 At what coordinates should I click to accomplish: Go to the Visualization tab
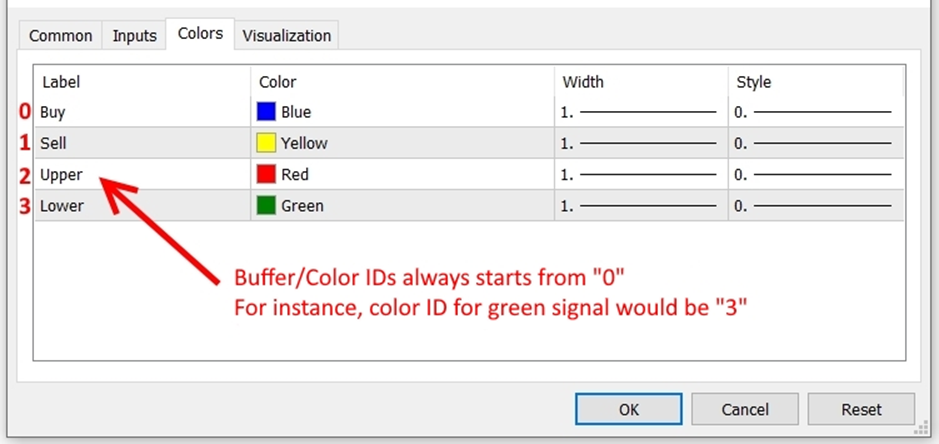(286, 36)
